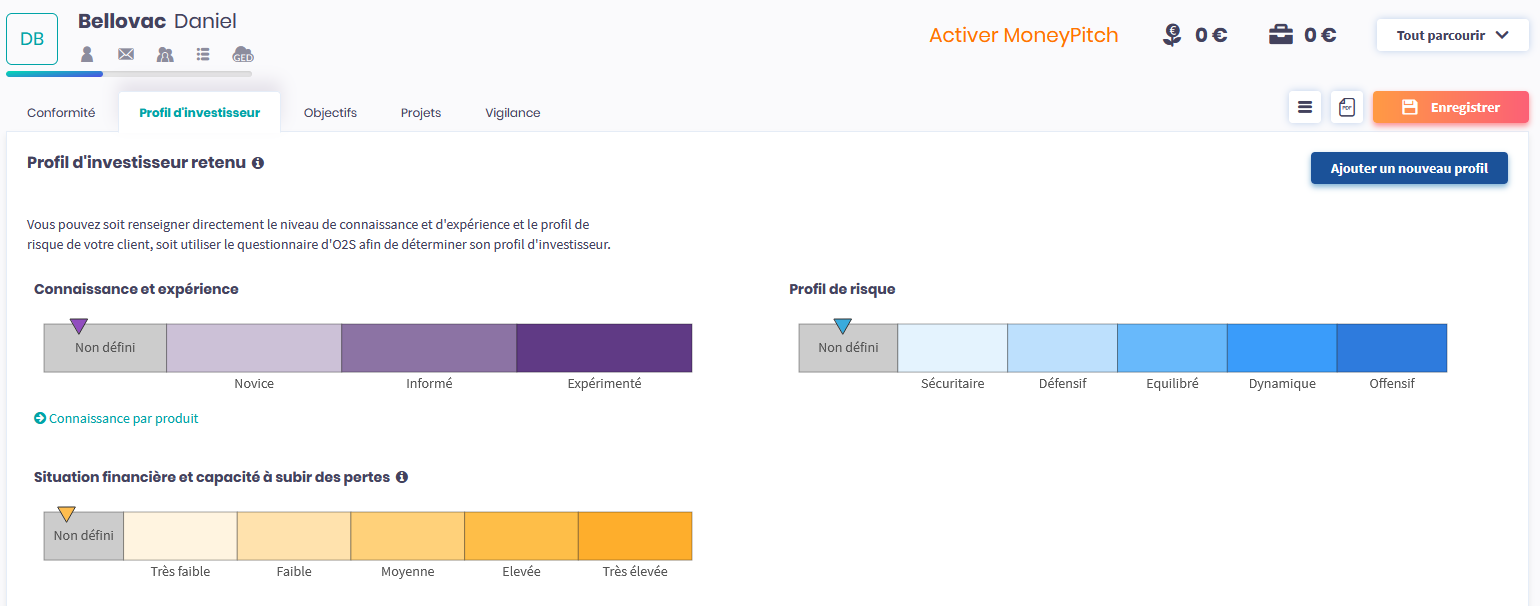The image size is (1540, 606).
Task: Expand Connaissance par produit section
Action: tap(117, 419)
